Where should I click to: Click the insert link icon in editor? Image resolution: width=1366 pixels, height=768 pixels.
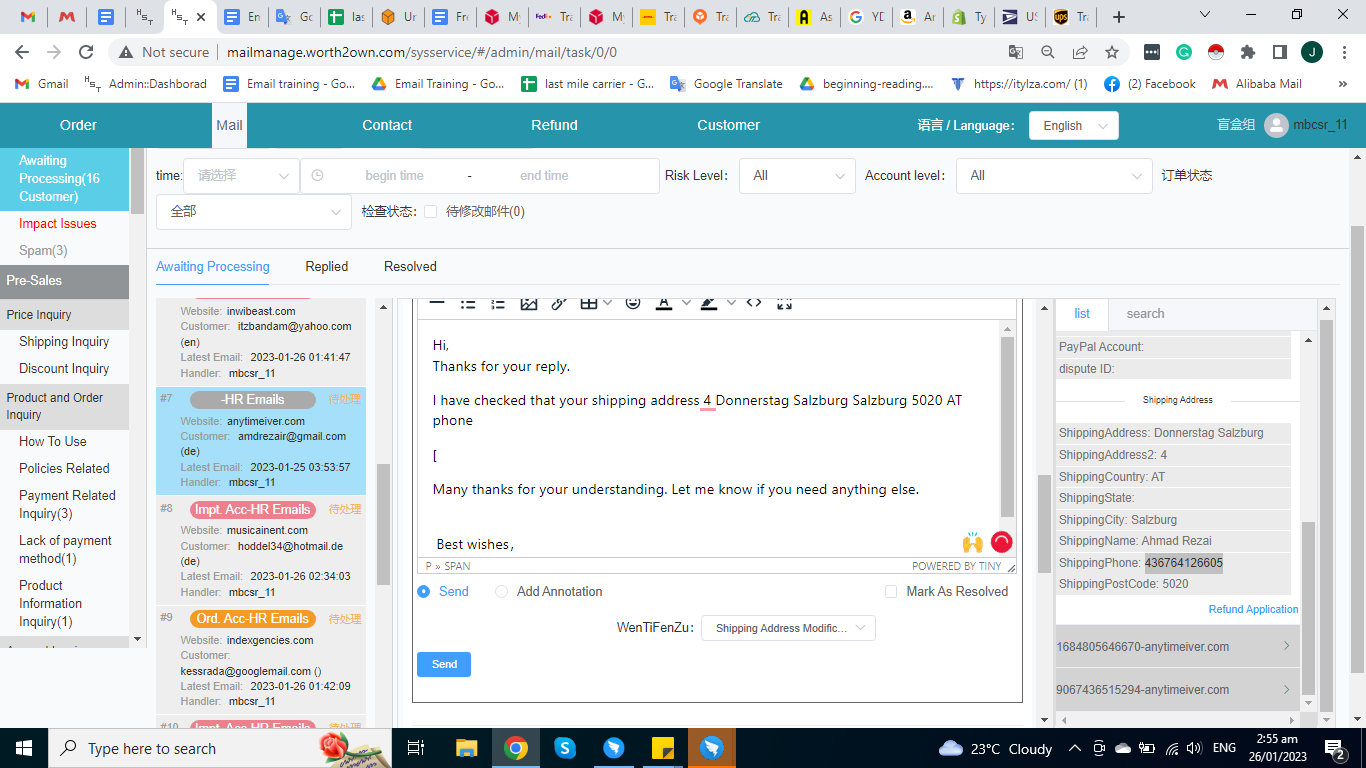click(x=559, y=303)
